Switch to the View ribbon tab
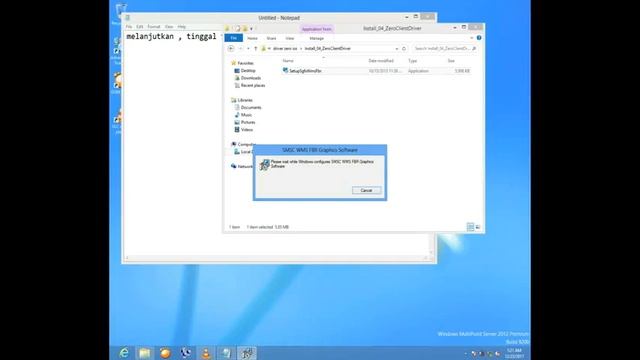 (x=290, y=38)
